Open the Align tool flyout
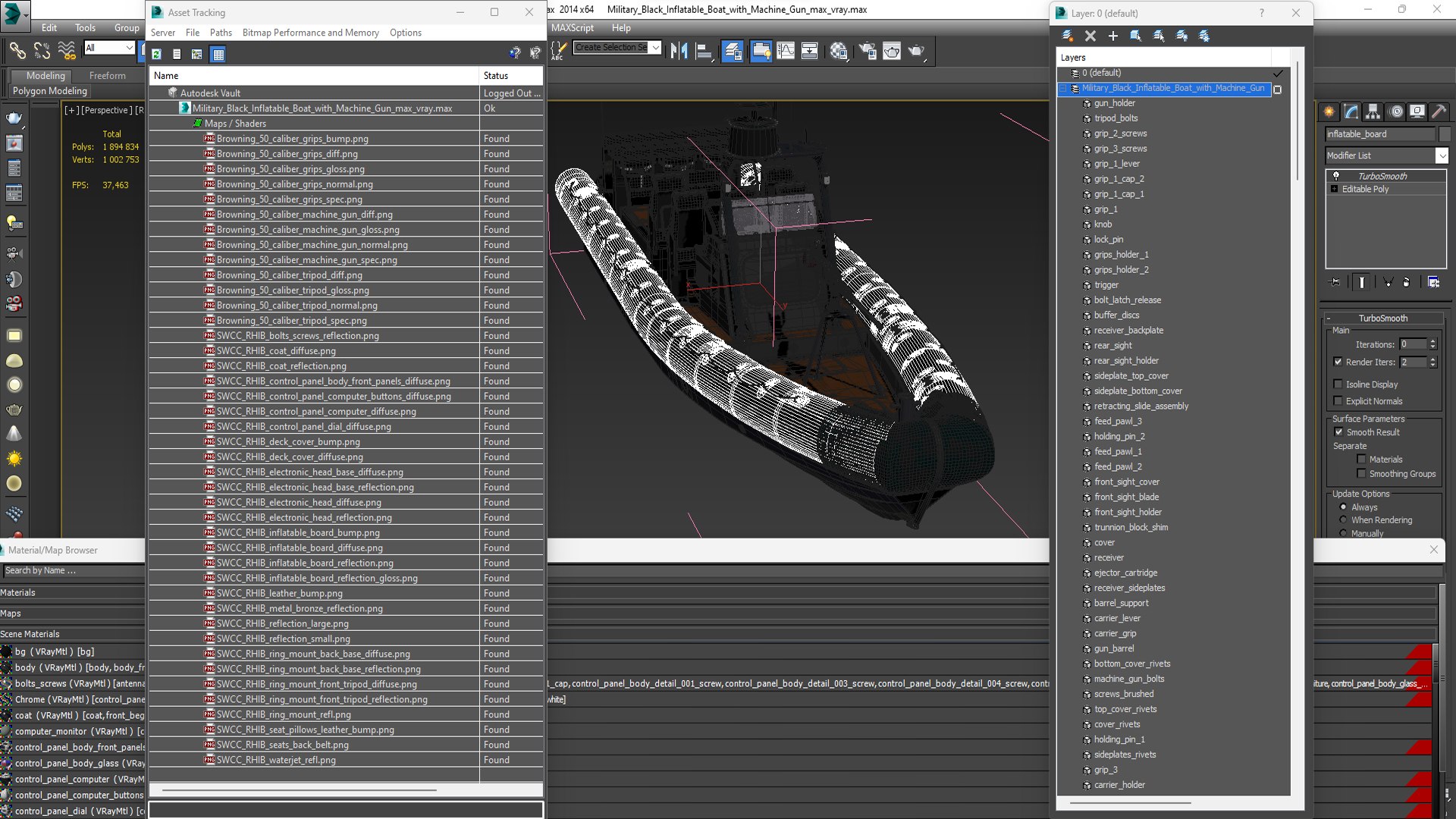Image resolution: width=1456 pixels, height=819 pixels. coord(704,51)
